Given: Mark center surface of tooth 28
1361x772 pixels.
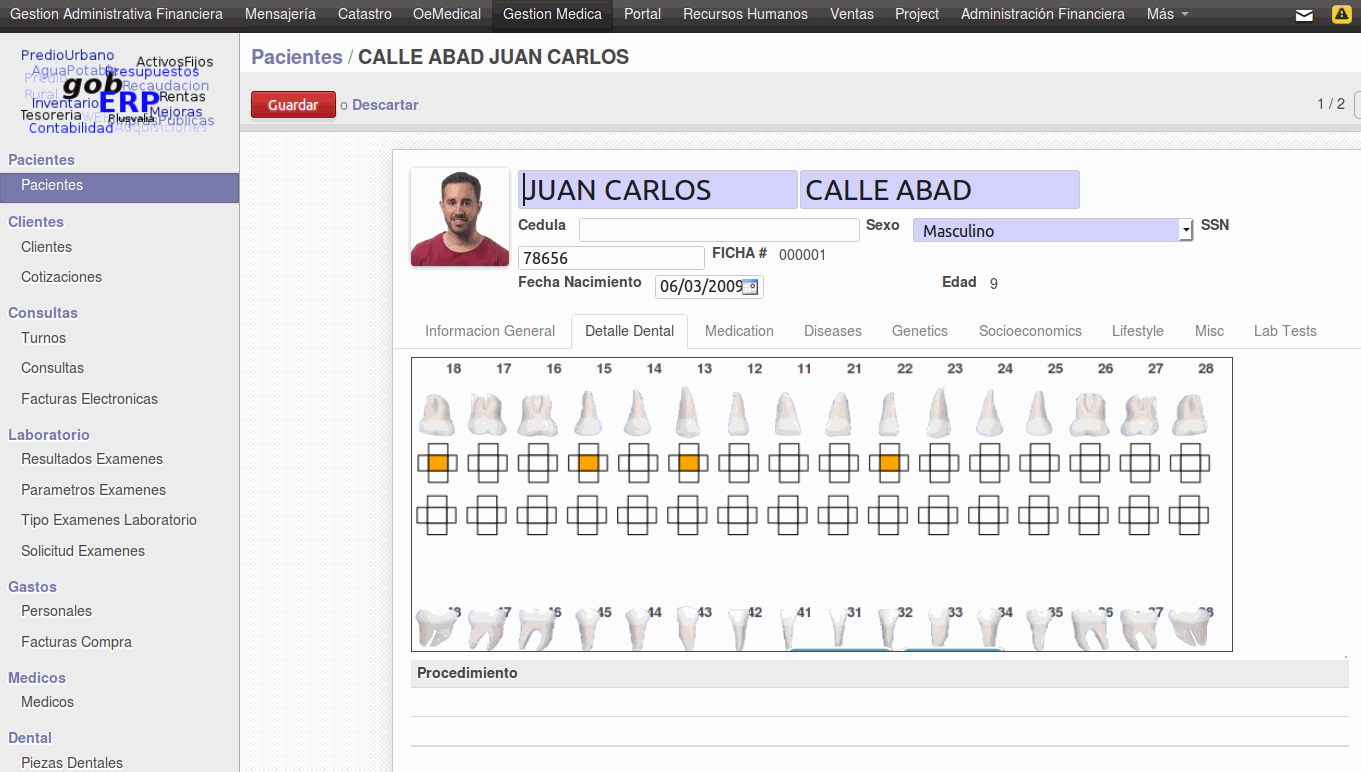Looking at the screenshot, I should click(x=1189, y=463).
